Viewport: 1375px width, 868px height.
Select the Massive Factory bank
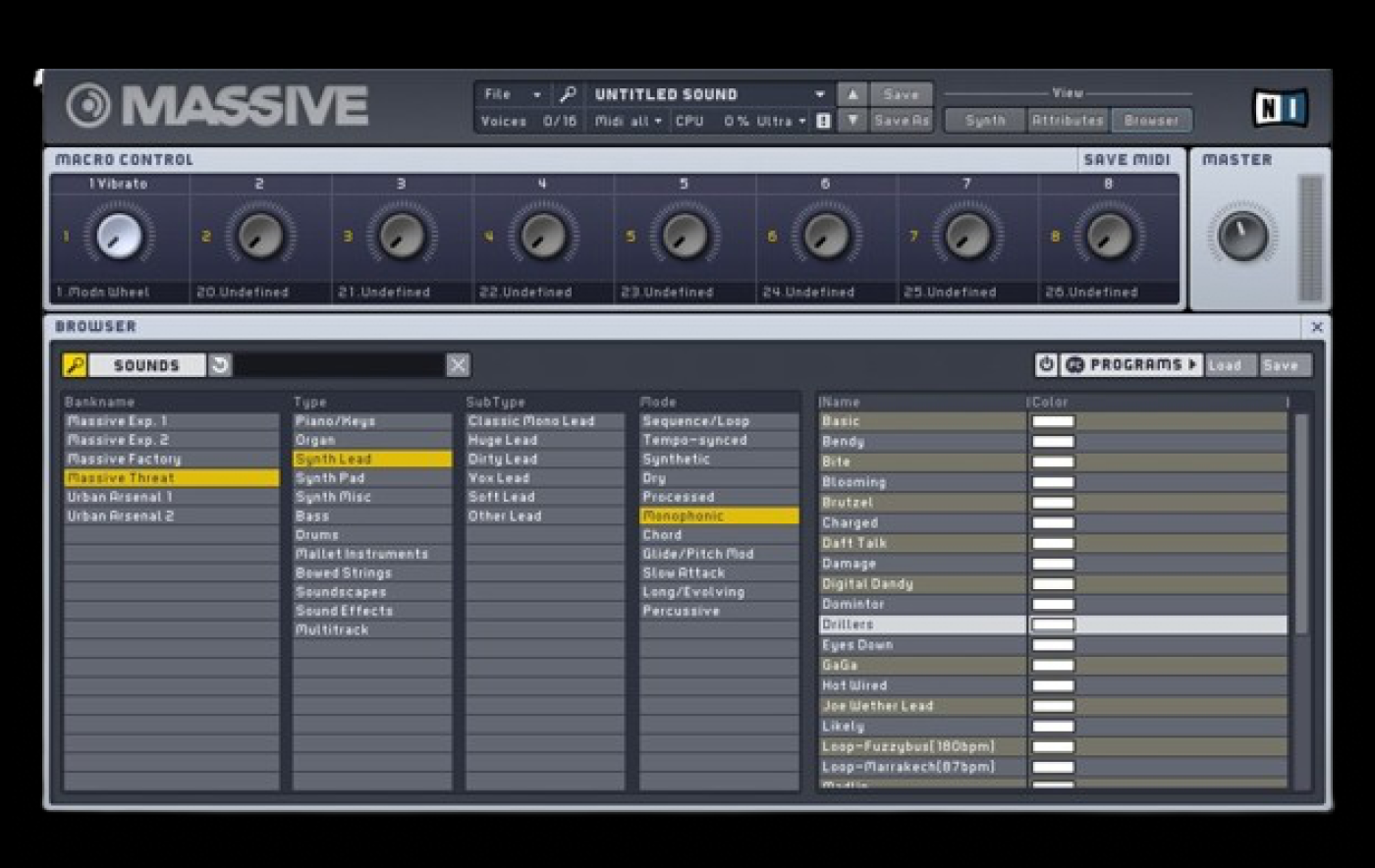171,459
